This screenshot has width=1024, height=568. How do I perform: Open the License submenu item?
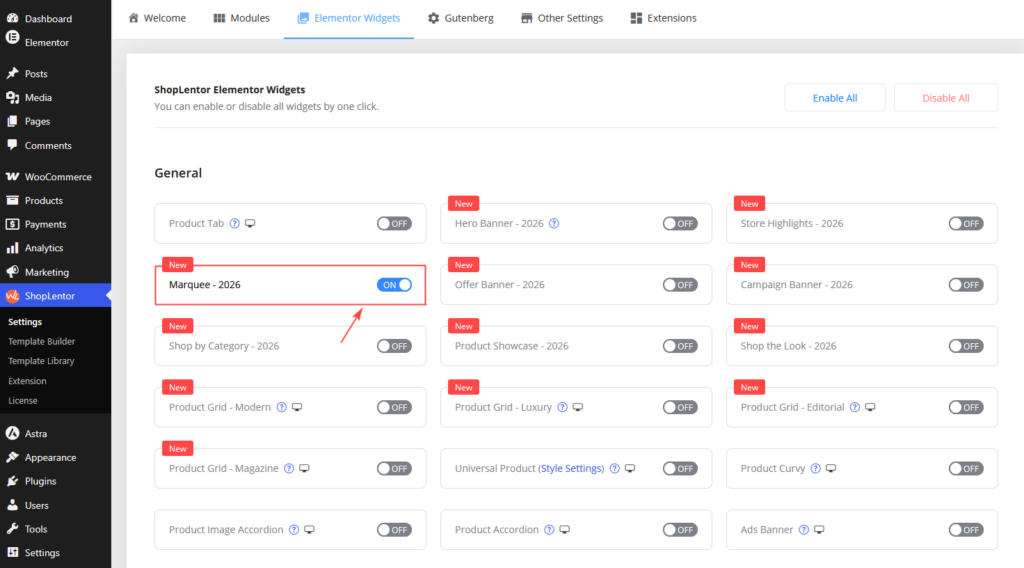23,400
